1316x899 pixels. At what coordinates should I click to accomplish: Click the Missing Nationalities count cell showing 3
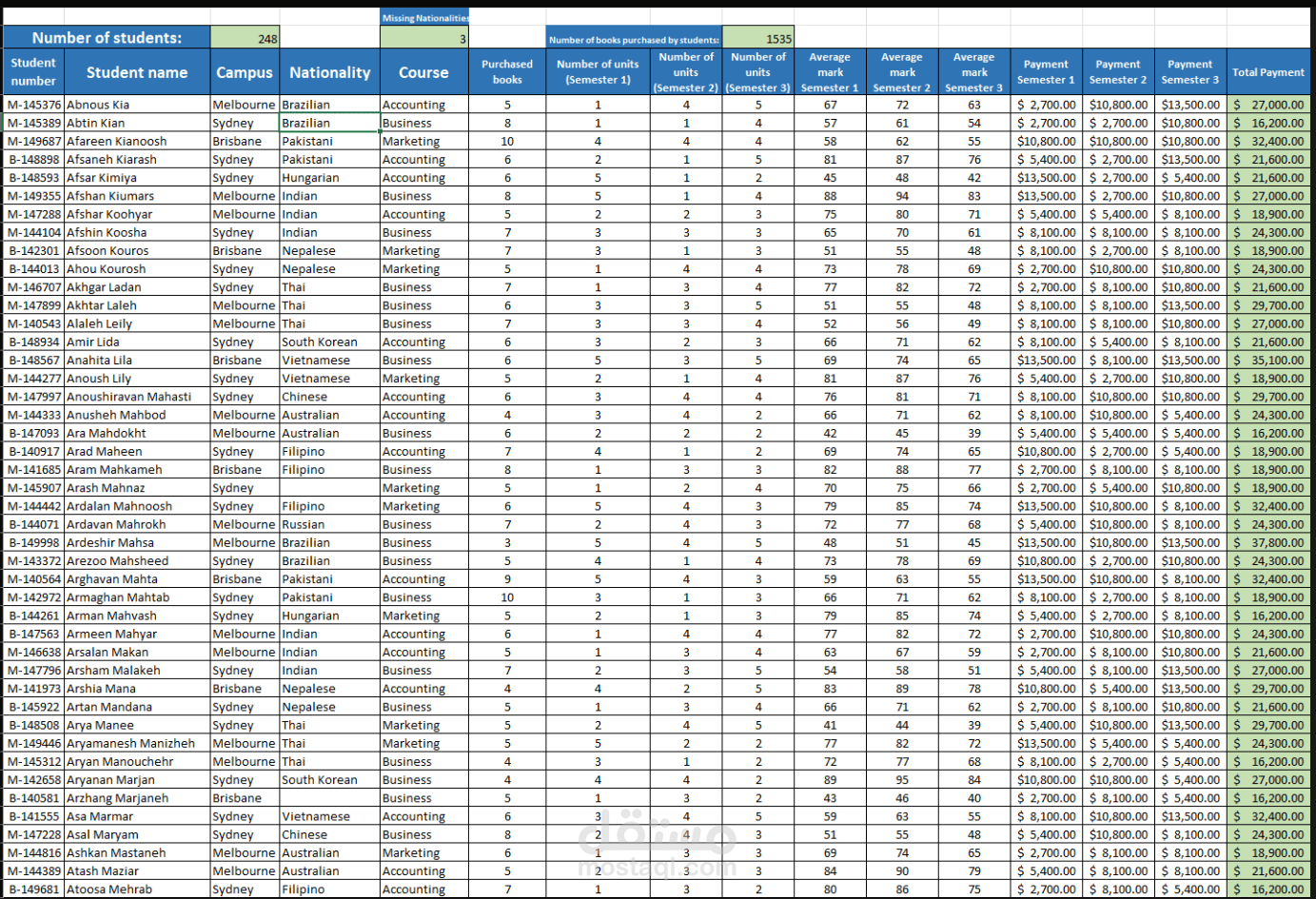click(x=422, y=37)
